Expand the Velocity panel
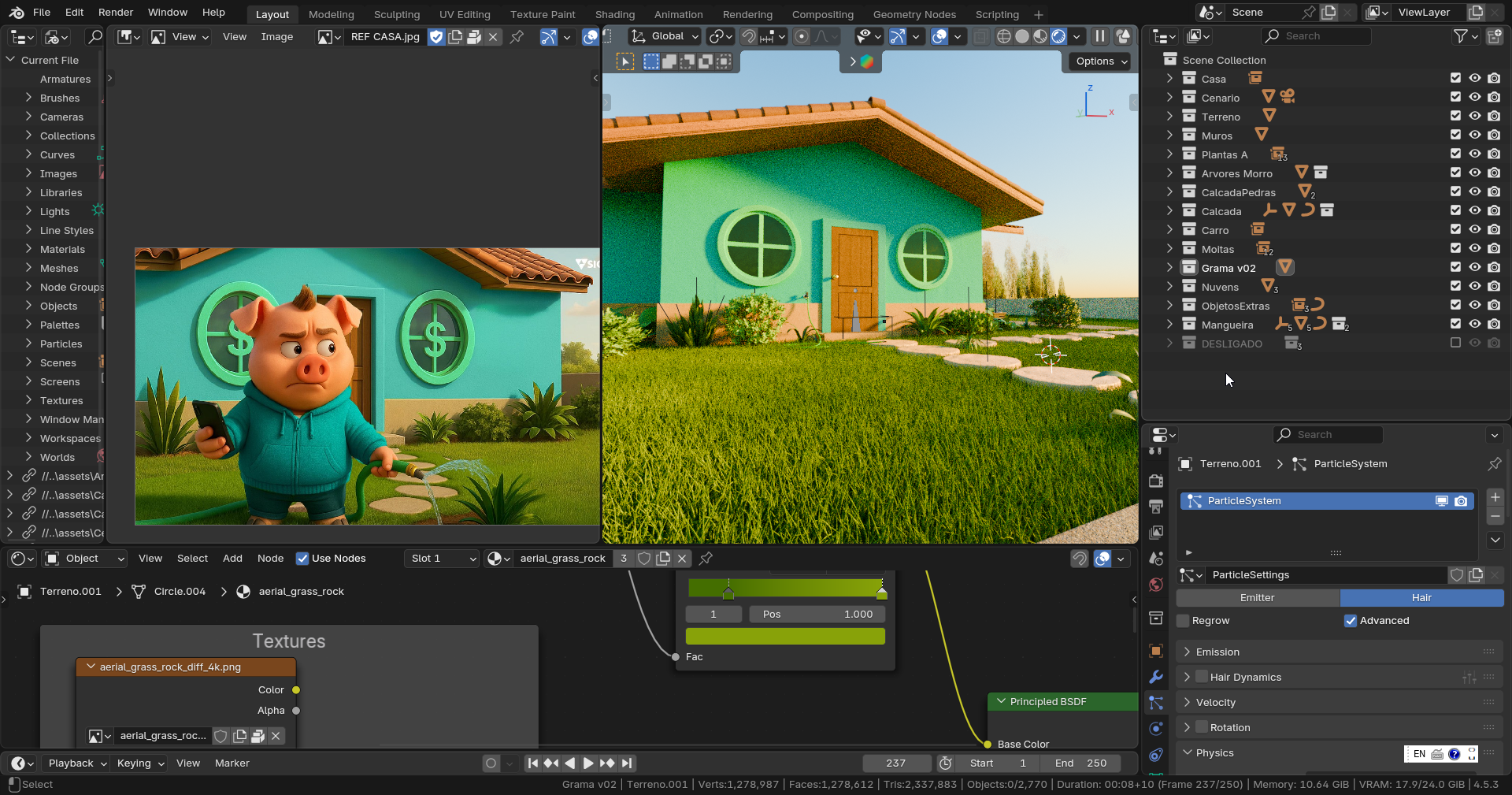1512x795 pixels. 1187,702
